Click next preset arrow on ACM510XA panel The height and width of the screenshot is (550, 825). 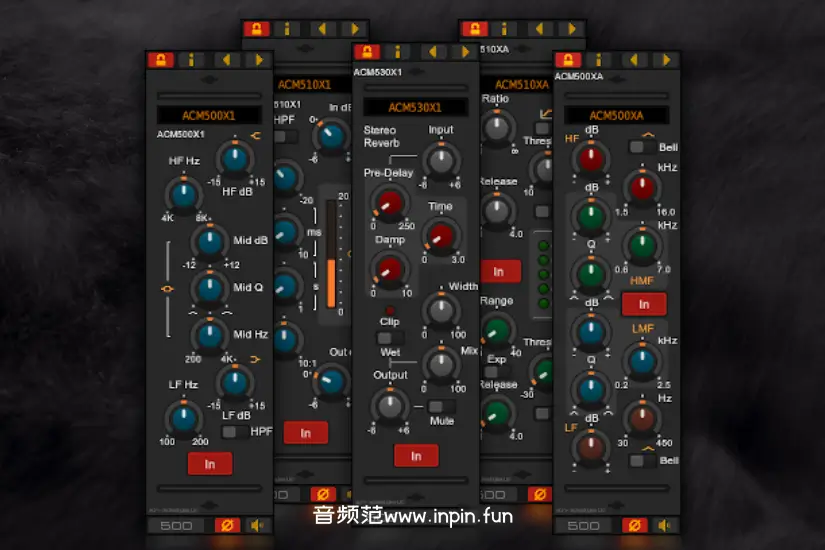pos(571,29)
